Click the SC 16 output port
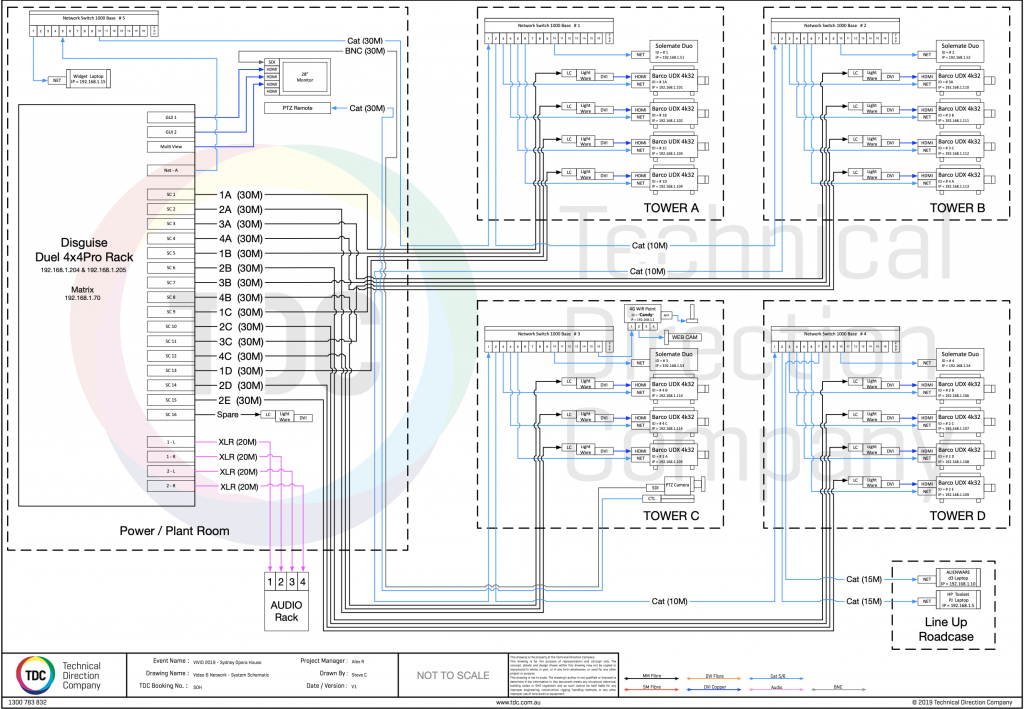Screen dimensions: 1024x709 pos(171,415)
